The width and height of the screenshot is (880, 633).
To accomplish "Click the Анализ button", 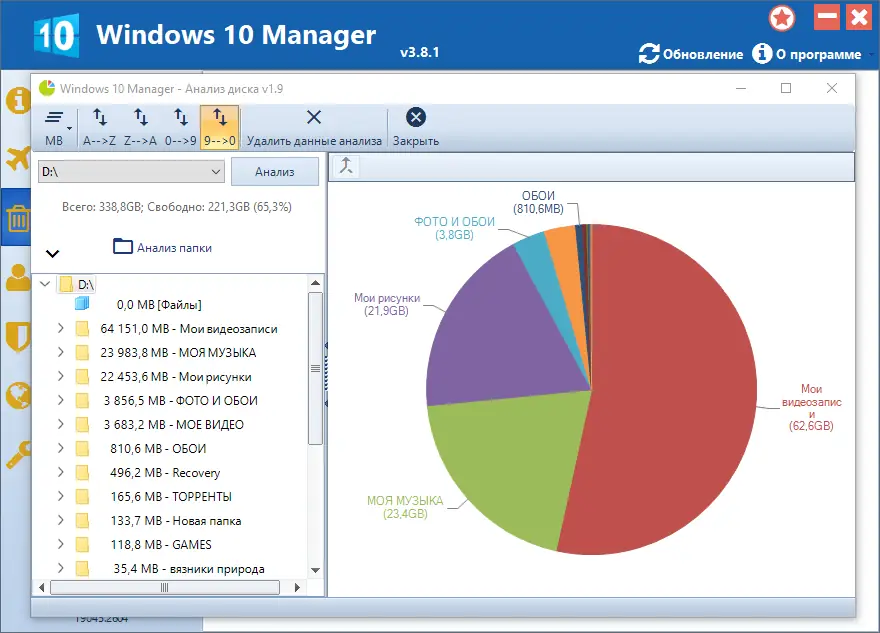I will (x=275, y=172).
